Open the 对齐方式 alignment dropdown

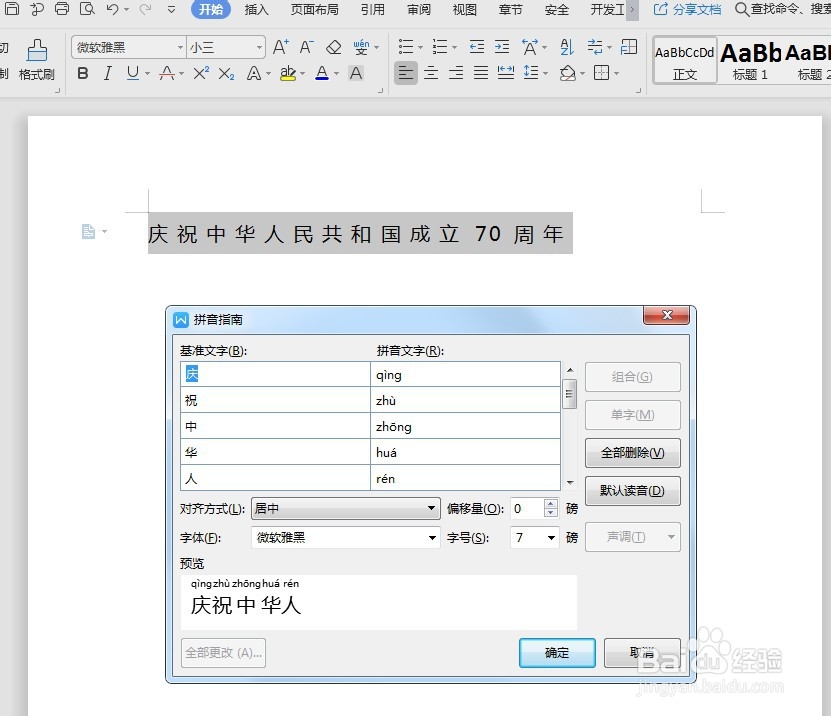[x=432, y=508]
